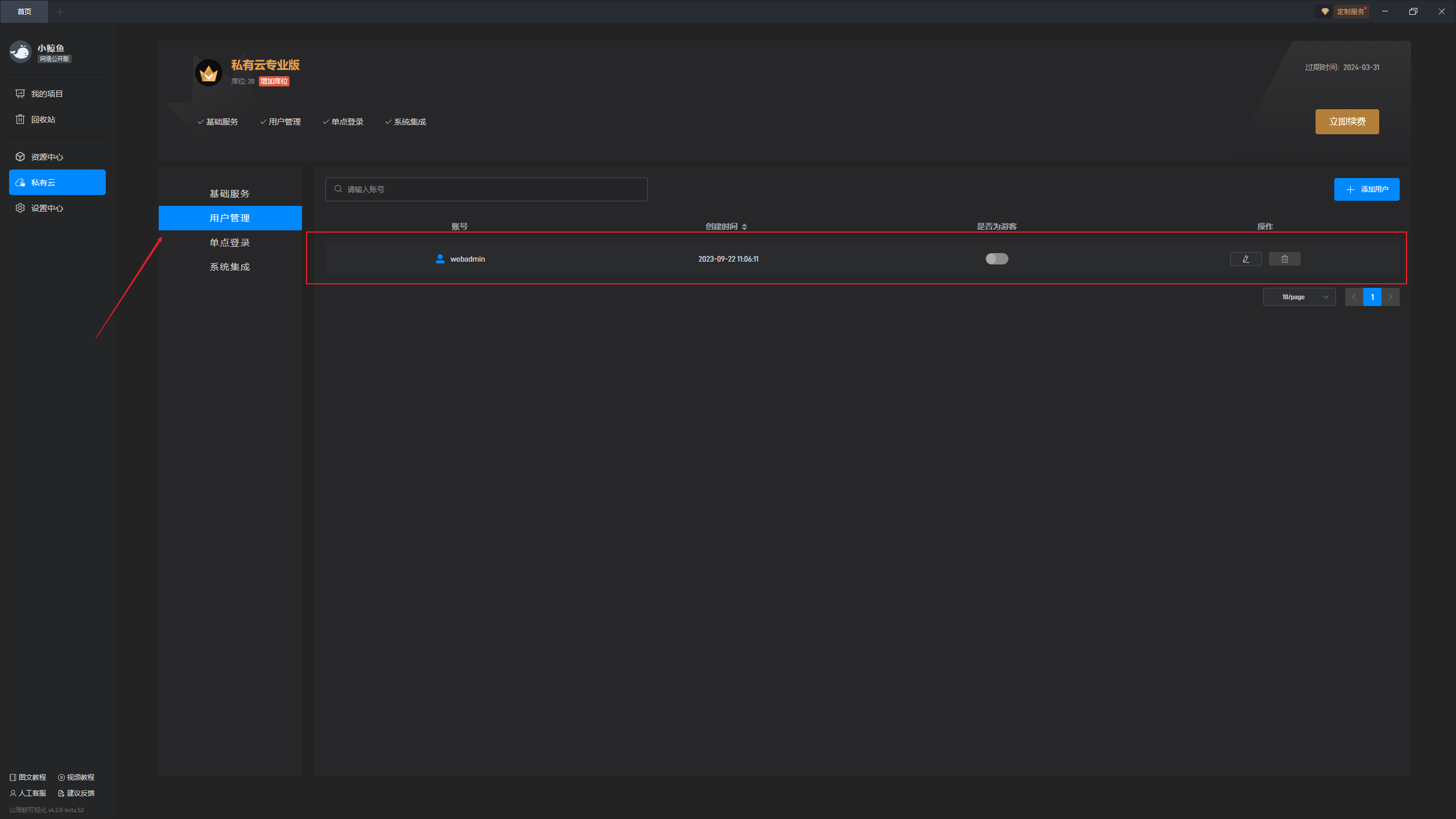
Task: Go to previous page arrow
Action: tap(1354, 297)
